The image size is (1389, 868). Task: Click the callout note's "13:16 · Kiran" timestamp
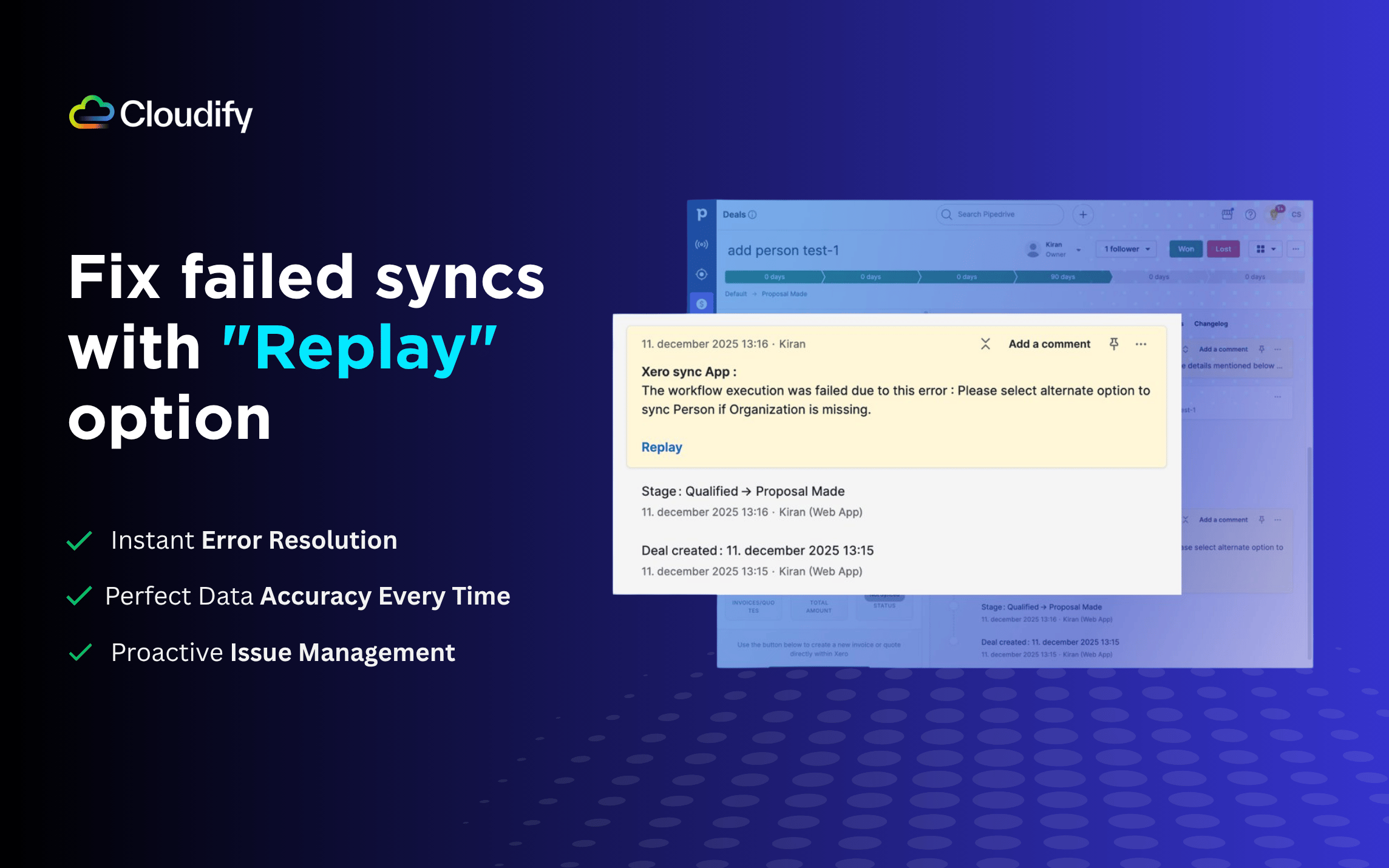tap(773, 344)
